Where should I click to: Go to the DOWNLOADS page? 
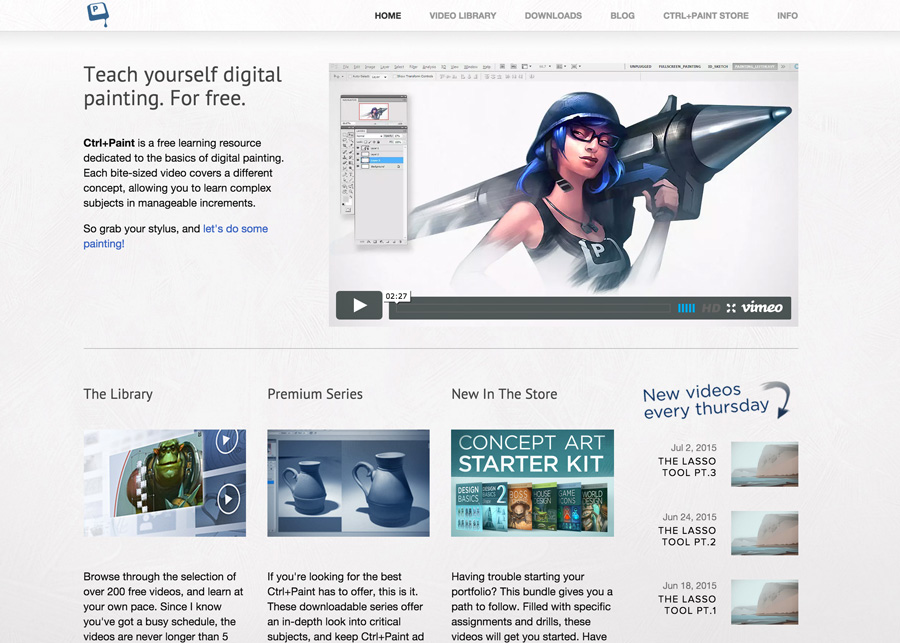(553, 16)
